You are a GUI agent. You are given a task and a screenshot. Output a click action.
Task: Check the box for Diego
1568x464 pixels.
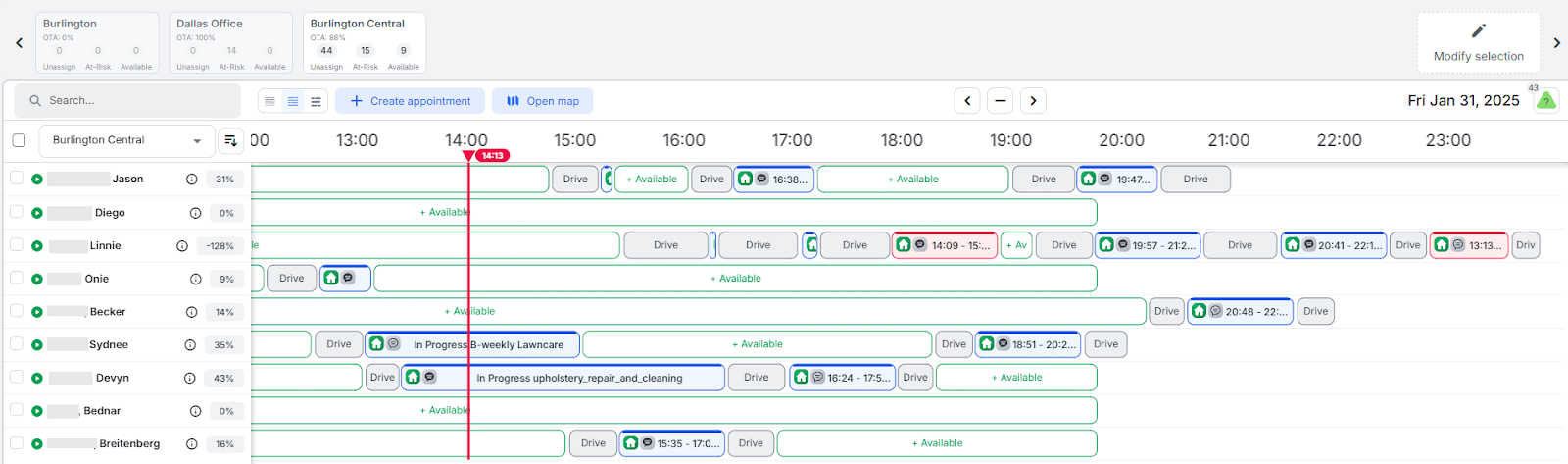[17, 211]
